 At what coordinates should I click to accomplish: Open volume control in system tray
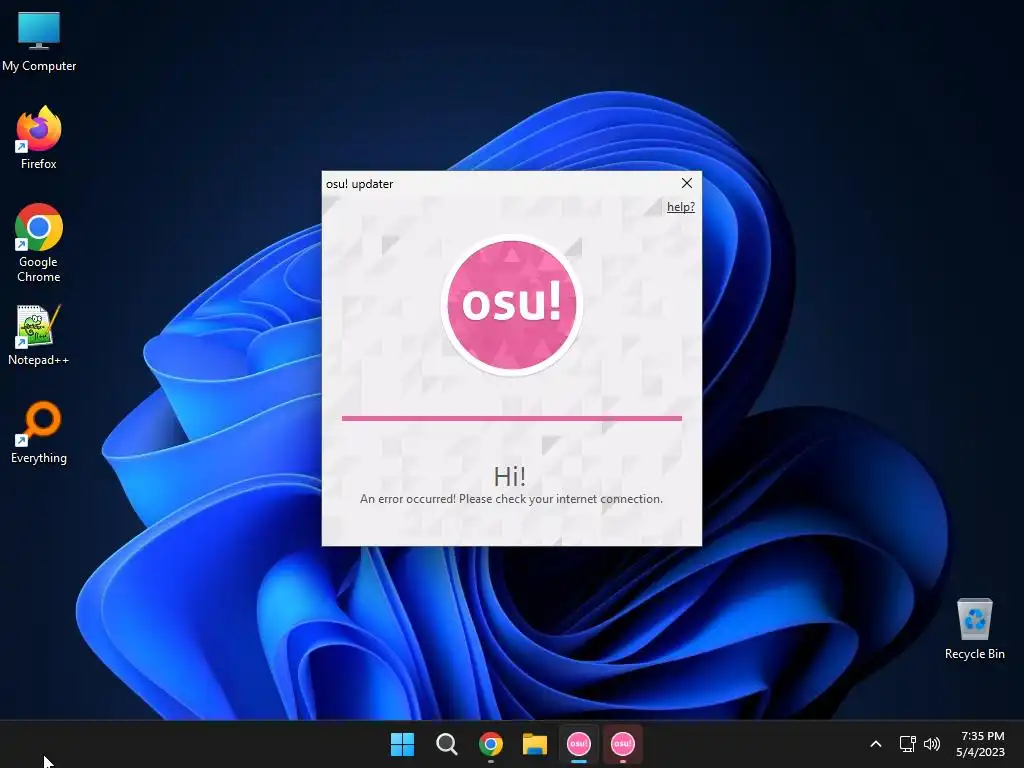pyautogui.click(x=932, y=744)
